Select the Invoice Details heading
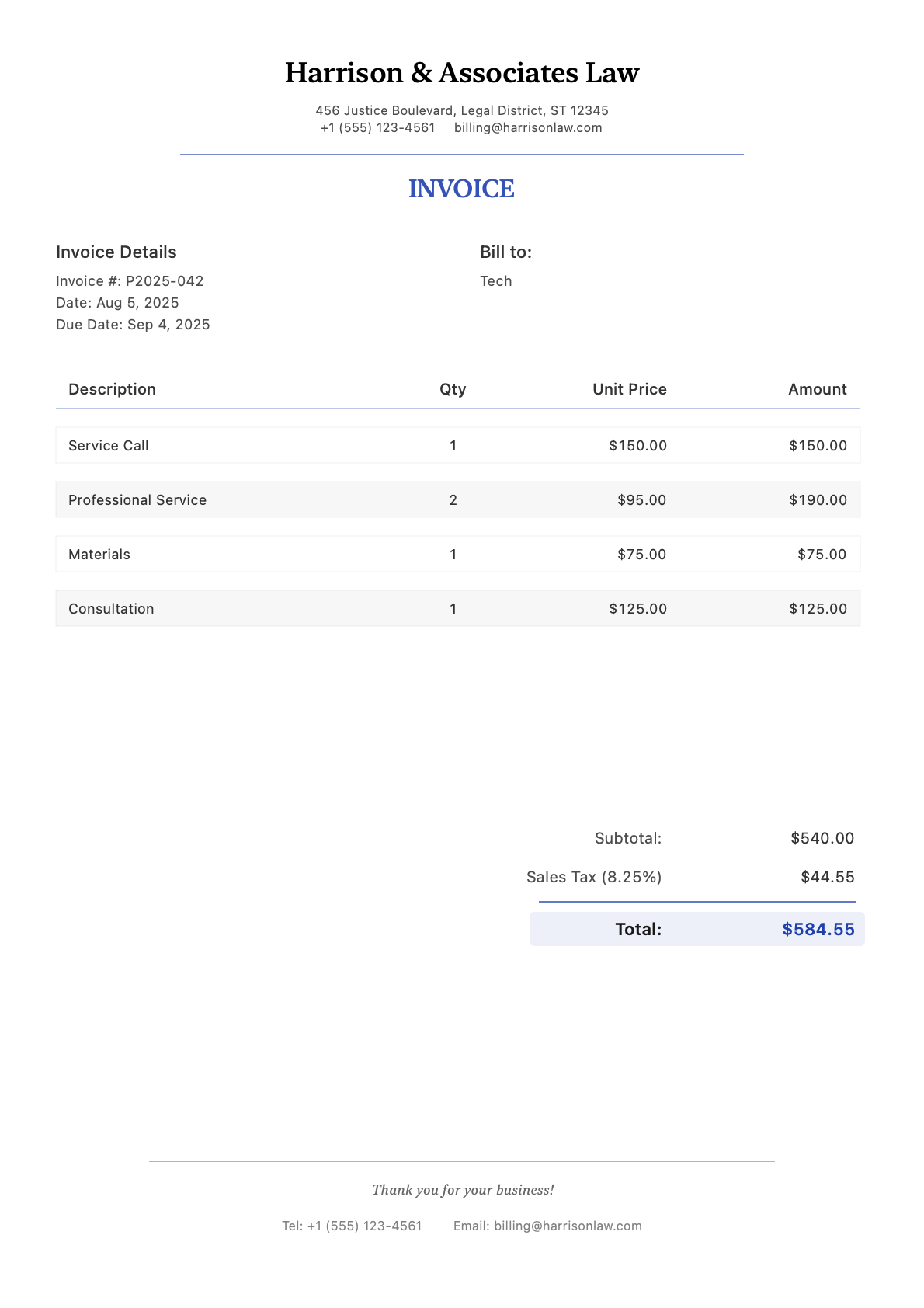Screen dimensions: 924x1308 [x=116, y=252]
